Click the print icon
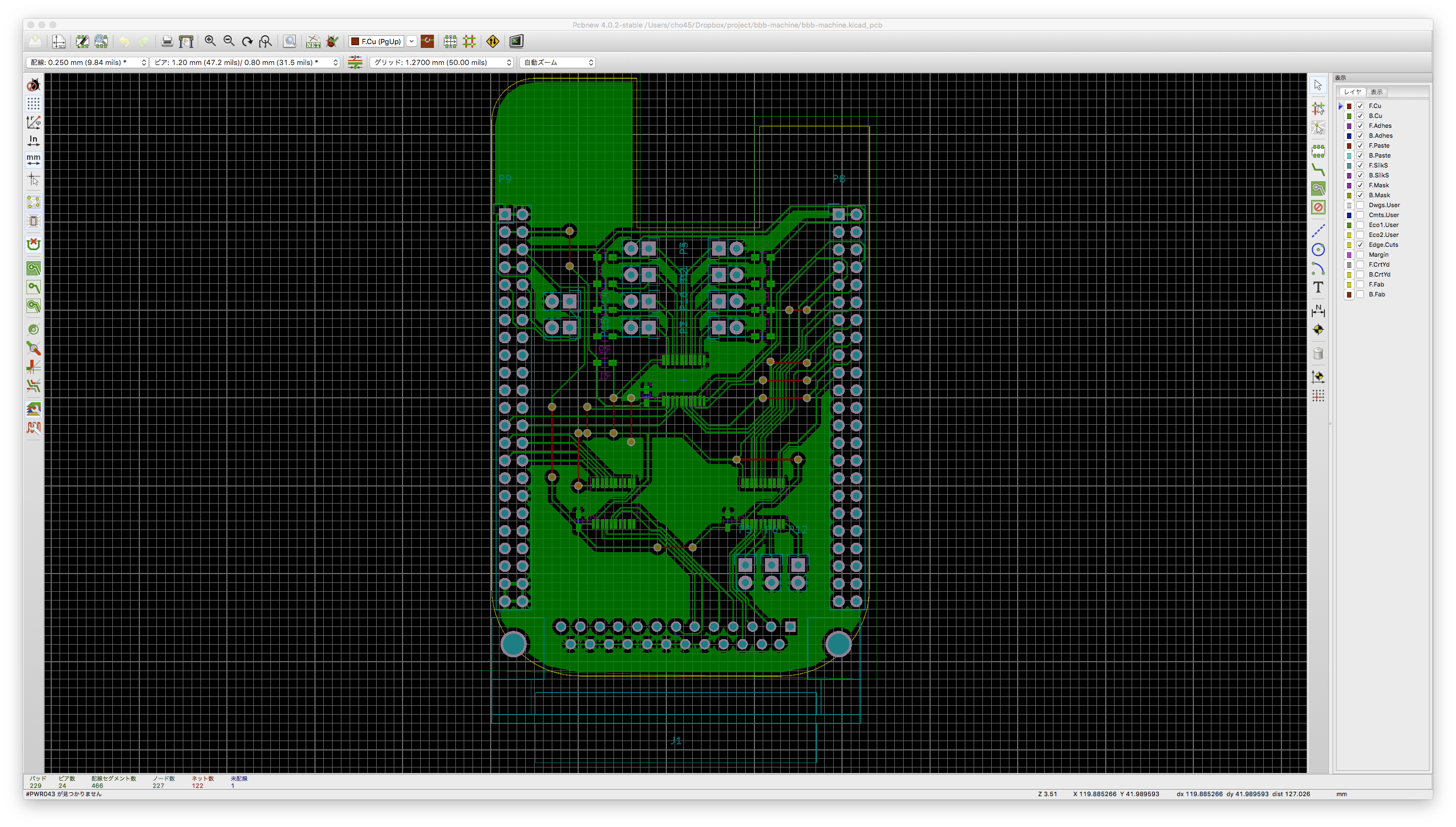Screen dimensions: 1456x827 [x=167, y=41]
